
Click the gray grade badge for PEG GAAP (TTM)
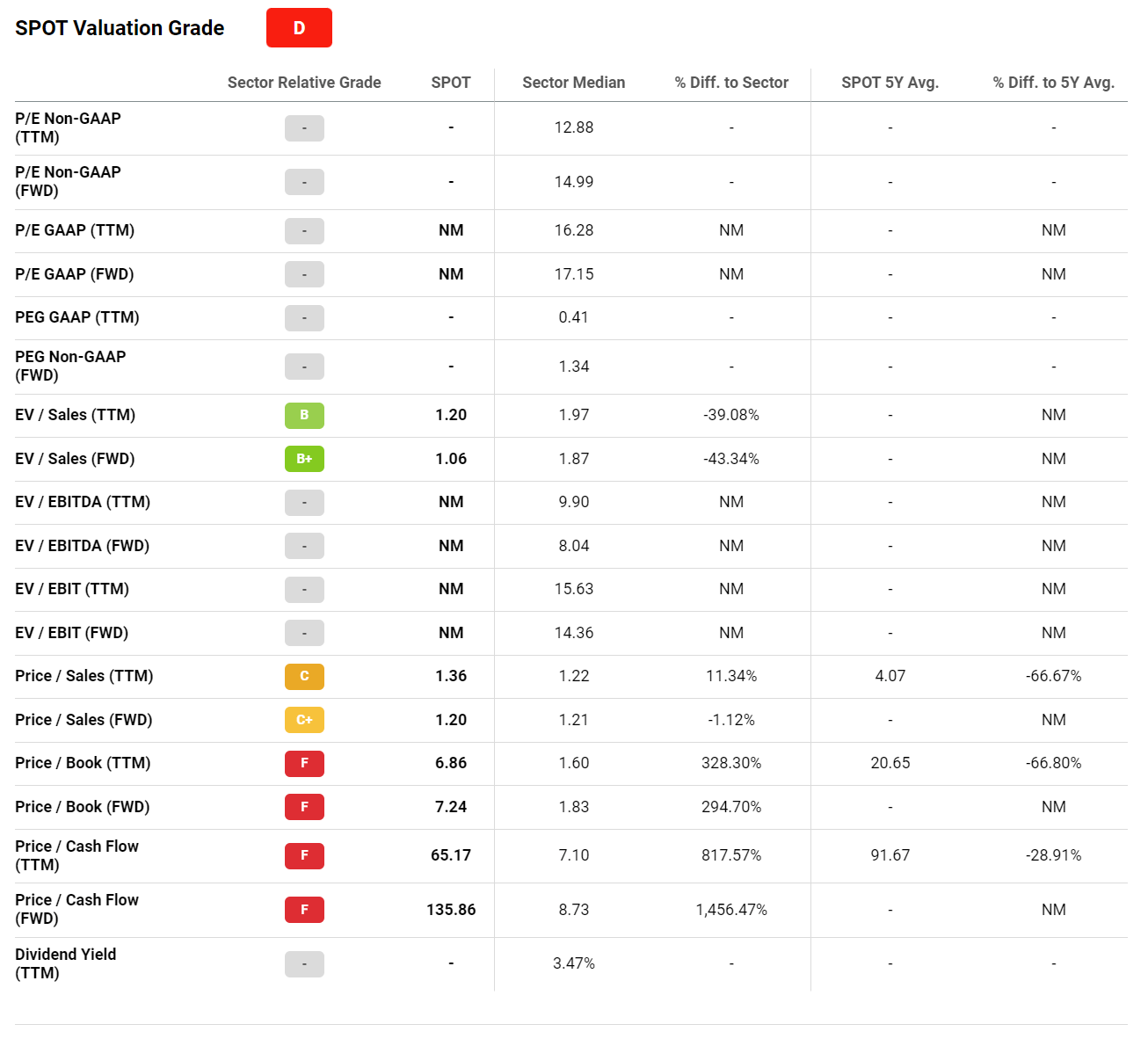tap(304, 318)
